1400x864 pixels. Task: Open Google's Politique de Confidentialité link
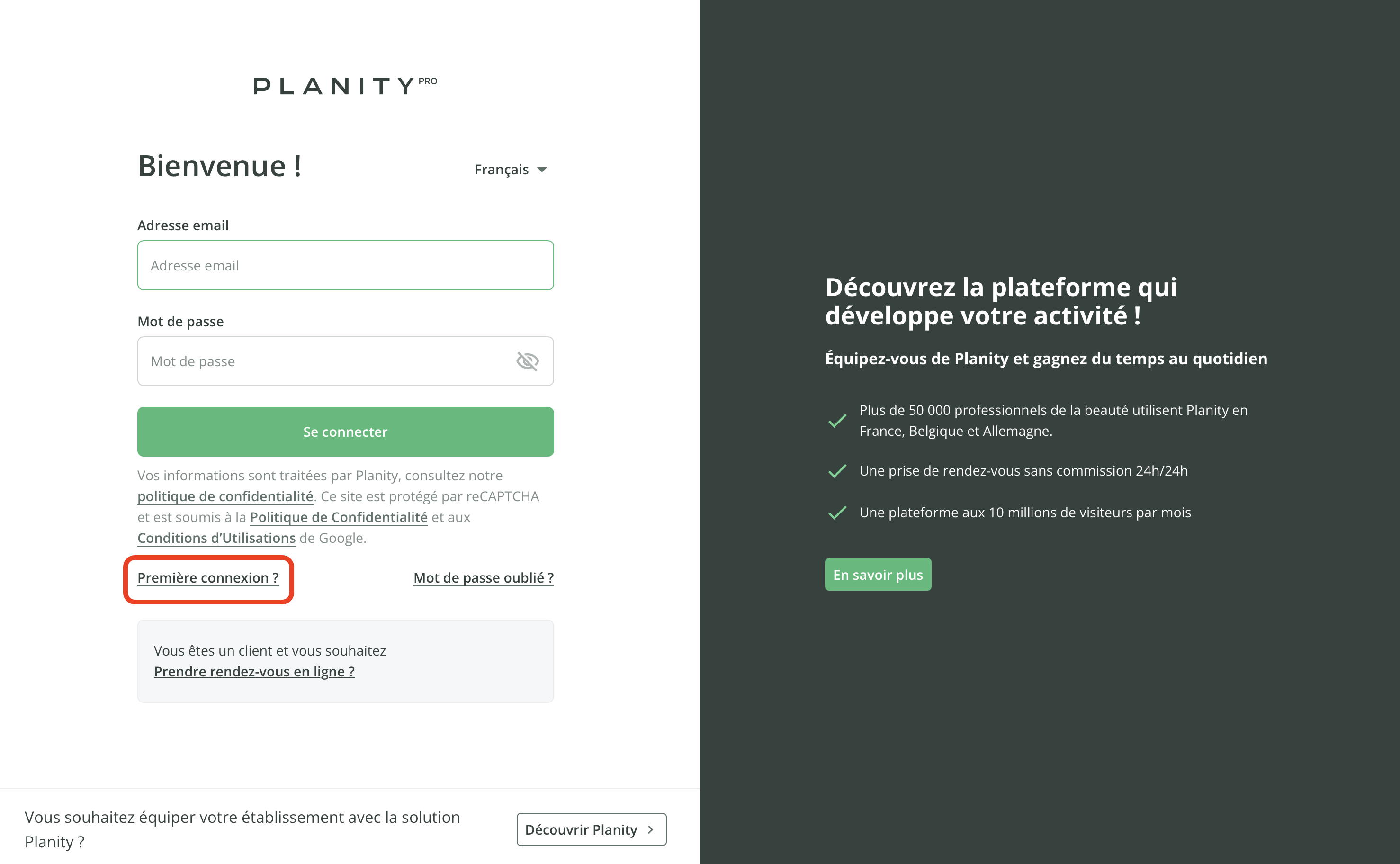point(338,517)
